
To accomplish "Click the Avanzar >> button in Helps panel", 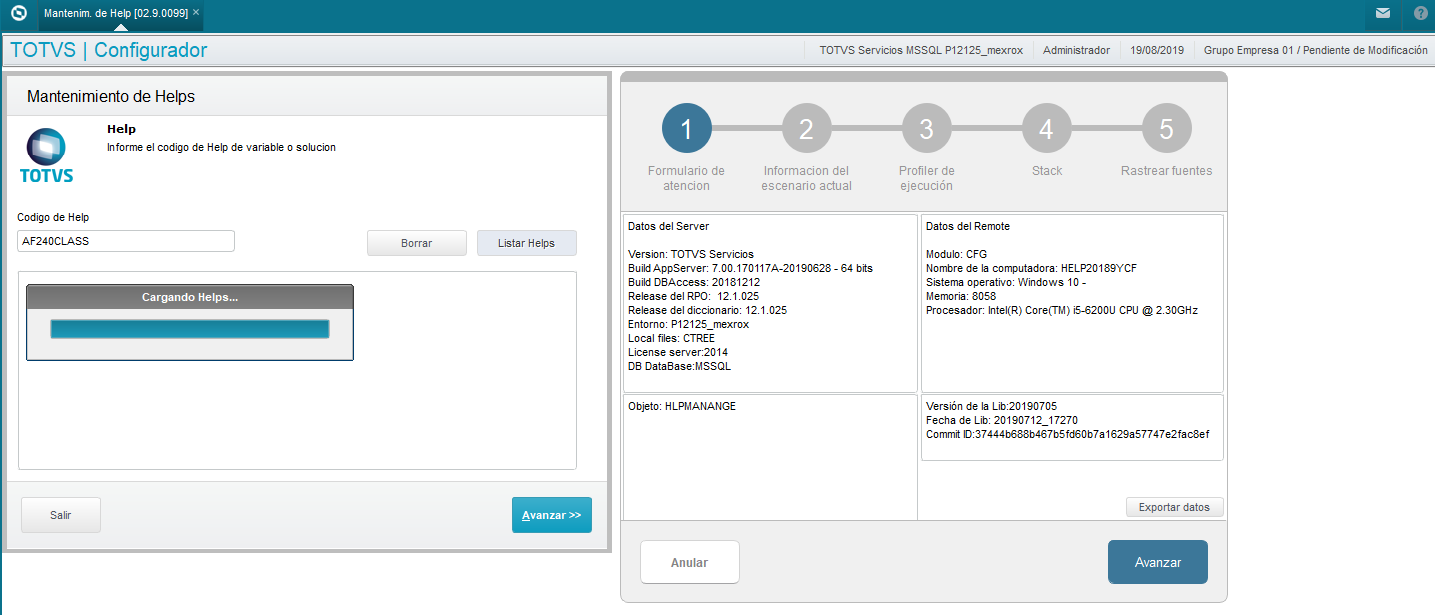I will pos(552,514).
